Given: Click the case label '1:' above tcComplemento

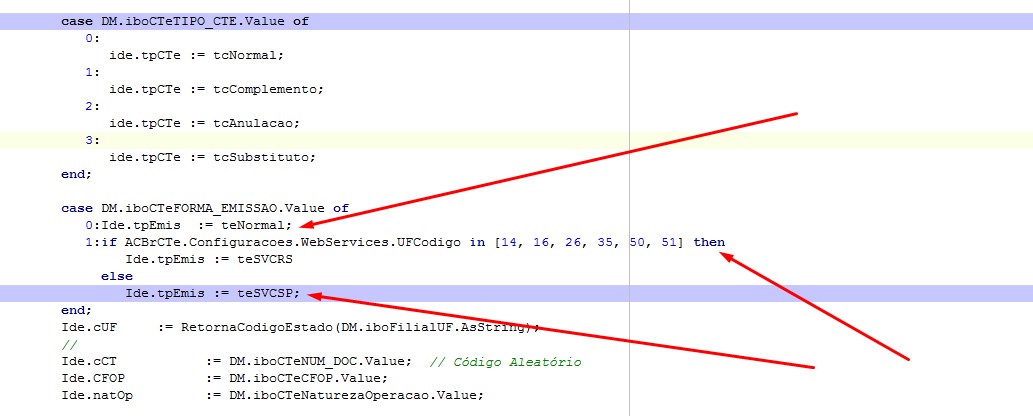Looking at the screenshot, I should click(93, 73).
